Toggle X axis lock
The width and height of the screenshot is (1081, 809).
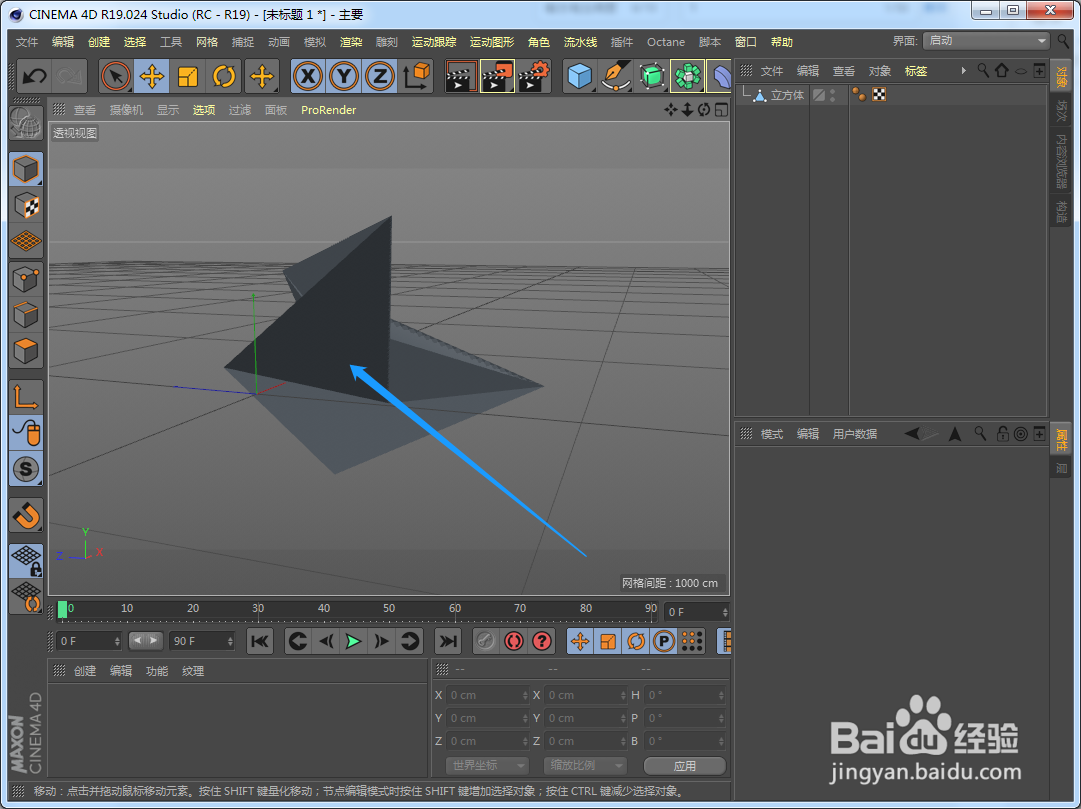308,77
